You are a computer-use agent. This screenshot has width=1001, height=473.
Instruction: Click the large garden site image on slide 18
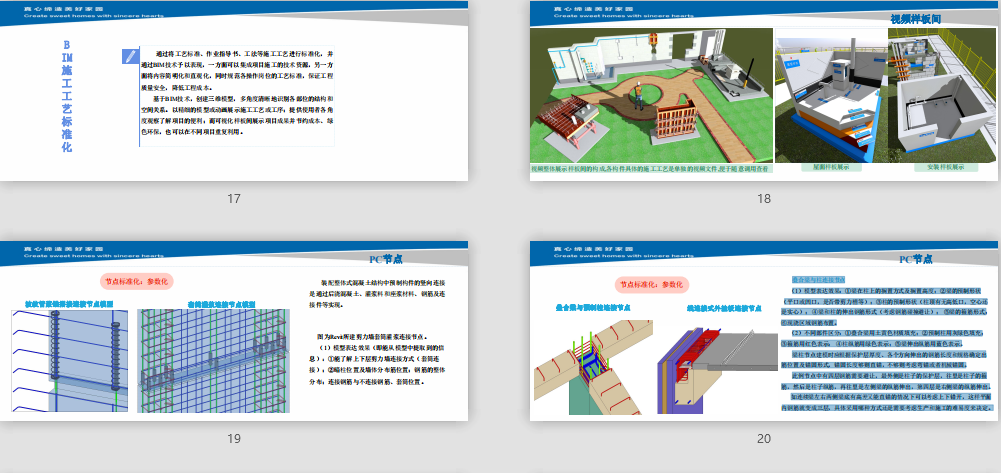pyautogui.click(x=650, y=98)
